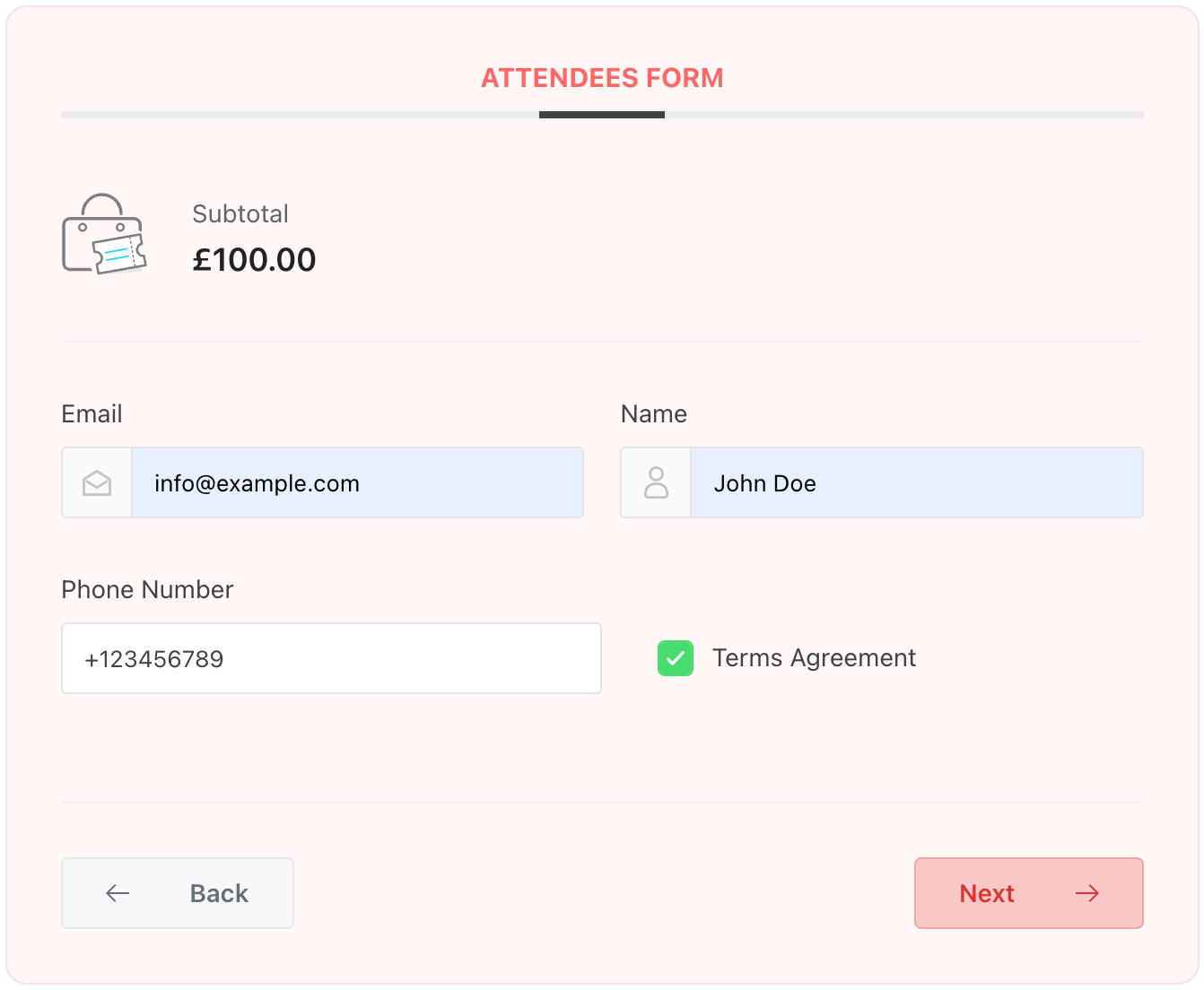
Task: Click the right gray segment of progress bar
Action: 903,115
